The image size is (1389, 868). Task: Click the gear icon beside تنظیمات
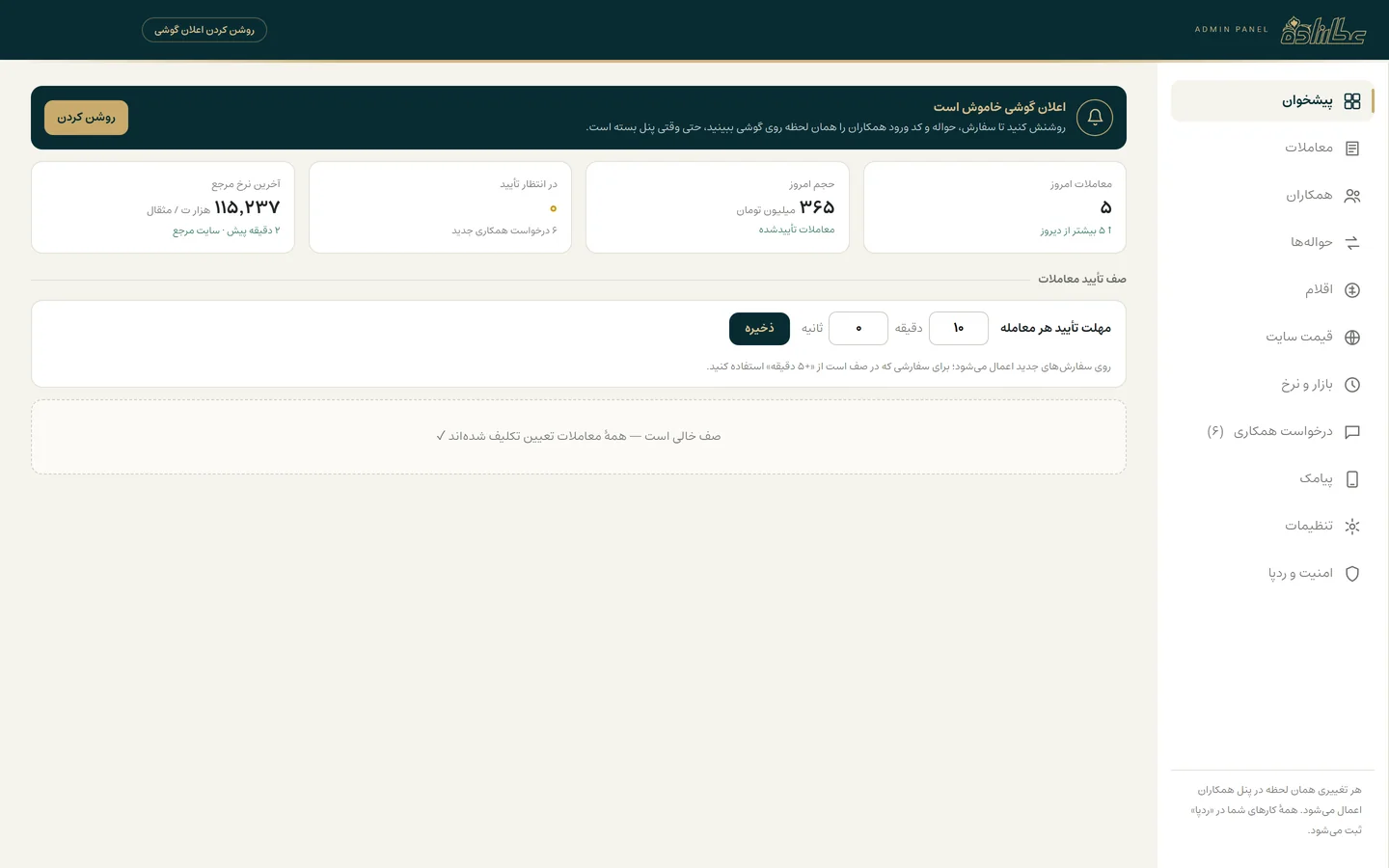(1352, 527)
